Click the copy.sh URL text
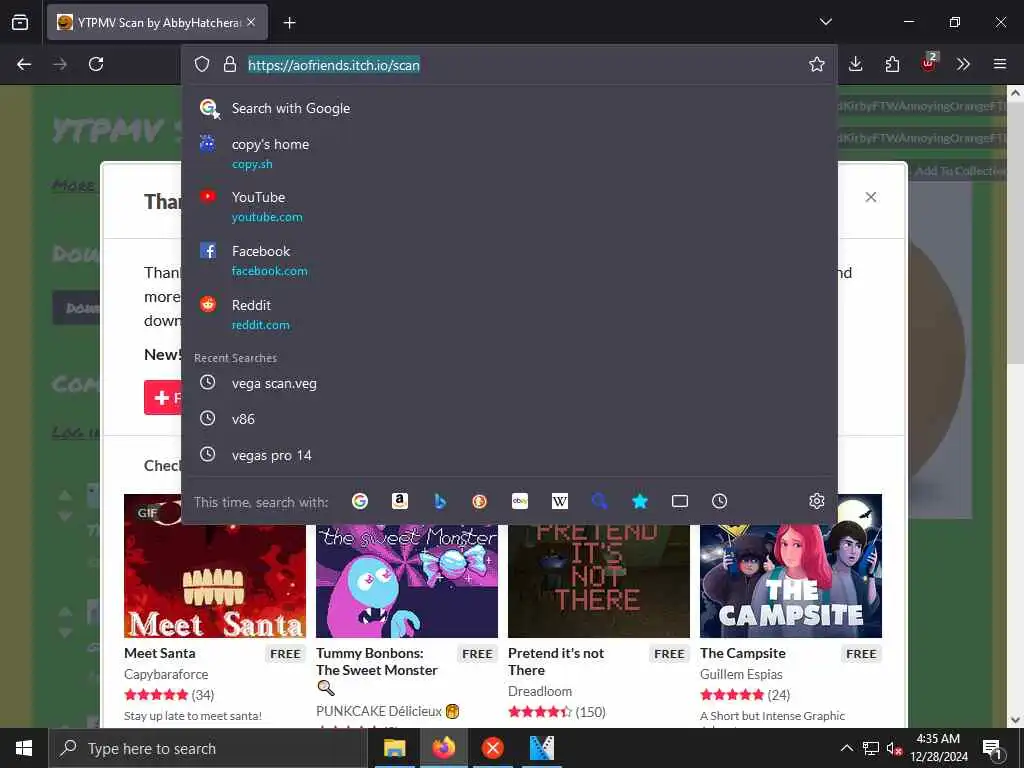Viewport: 1024px width, 768px height. pyautogui.click(x=252, y=164)
